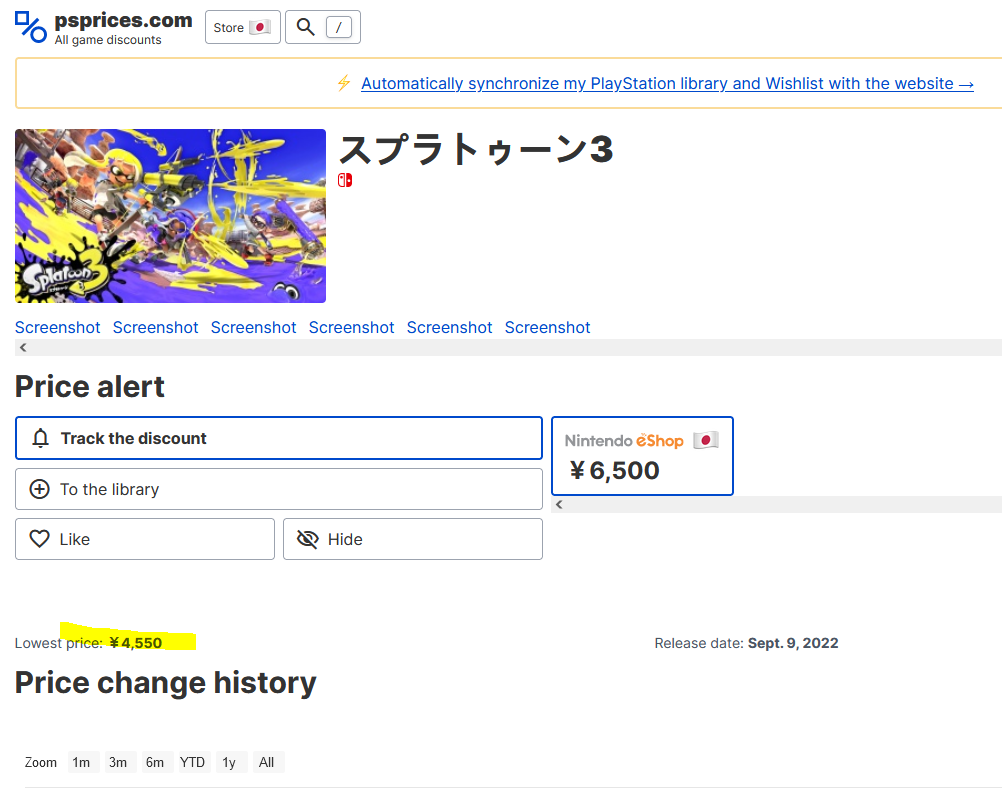The image size is (1002, 796).
Task: Click the crossed-eye icon on Hide
Action: tap(307, 539)
